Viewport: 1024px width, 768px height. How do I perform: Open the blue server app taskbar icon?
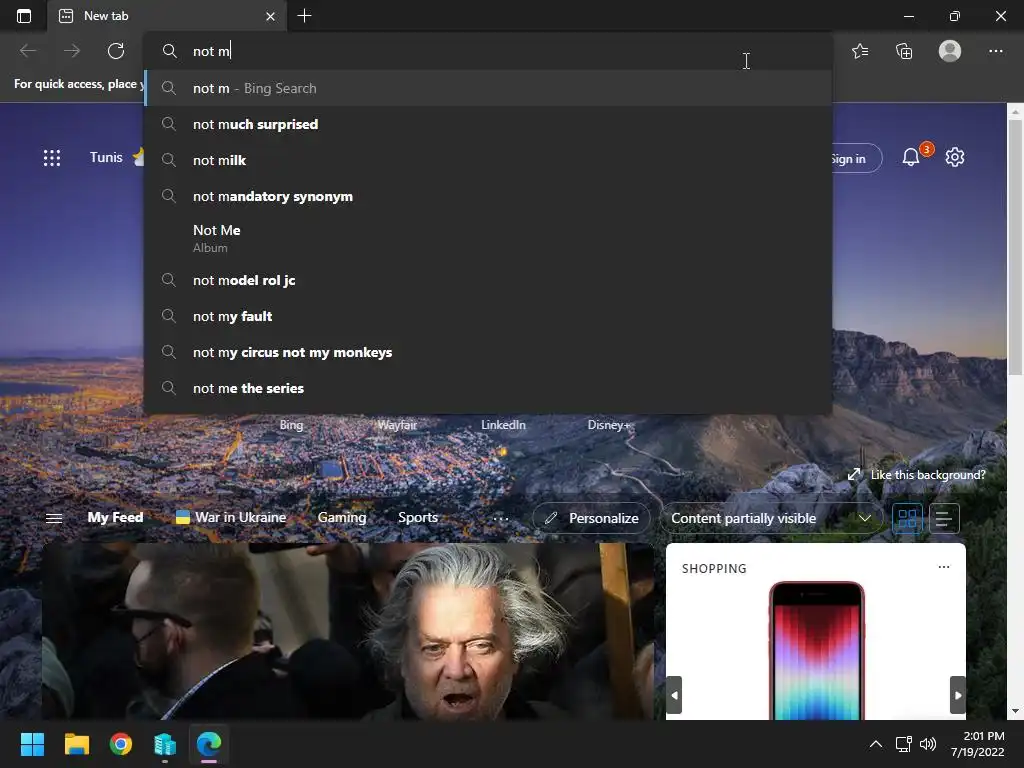click(165, 744)
